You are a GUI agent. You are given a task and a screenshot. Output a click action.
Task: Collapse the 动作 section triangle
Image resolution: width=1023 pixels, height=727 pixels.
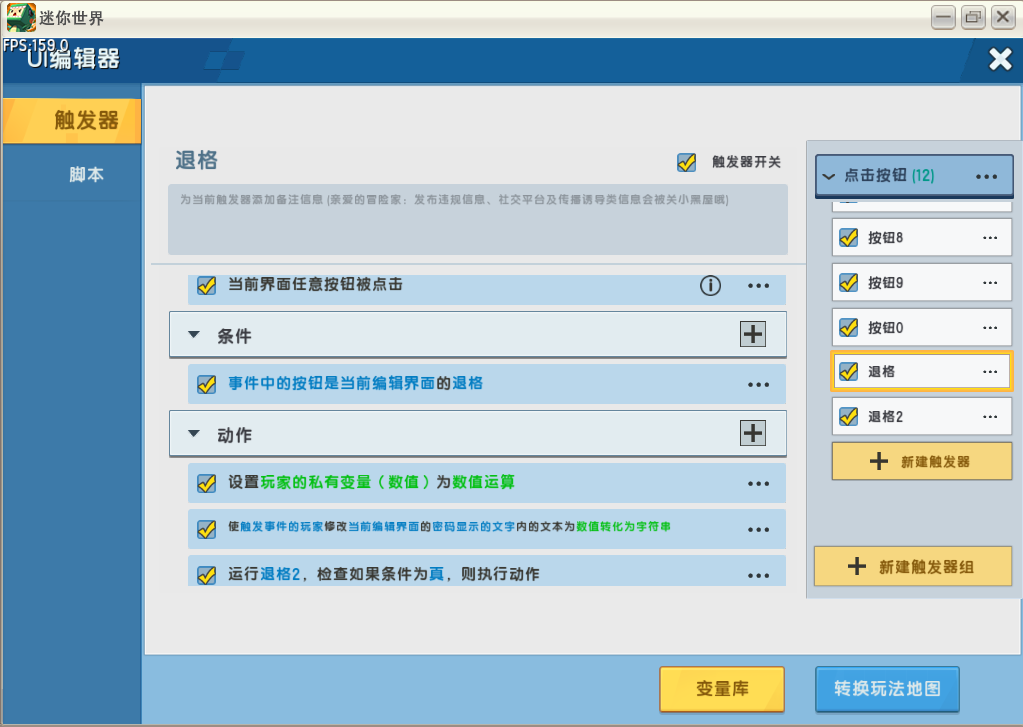click(194, 433)
